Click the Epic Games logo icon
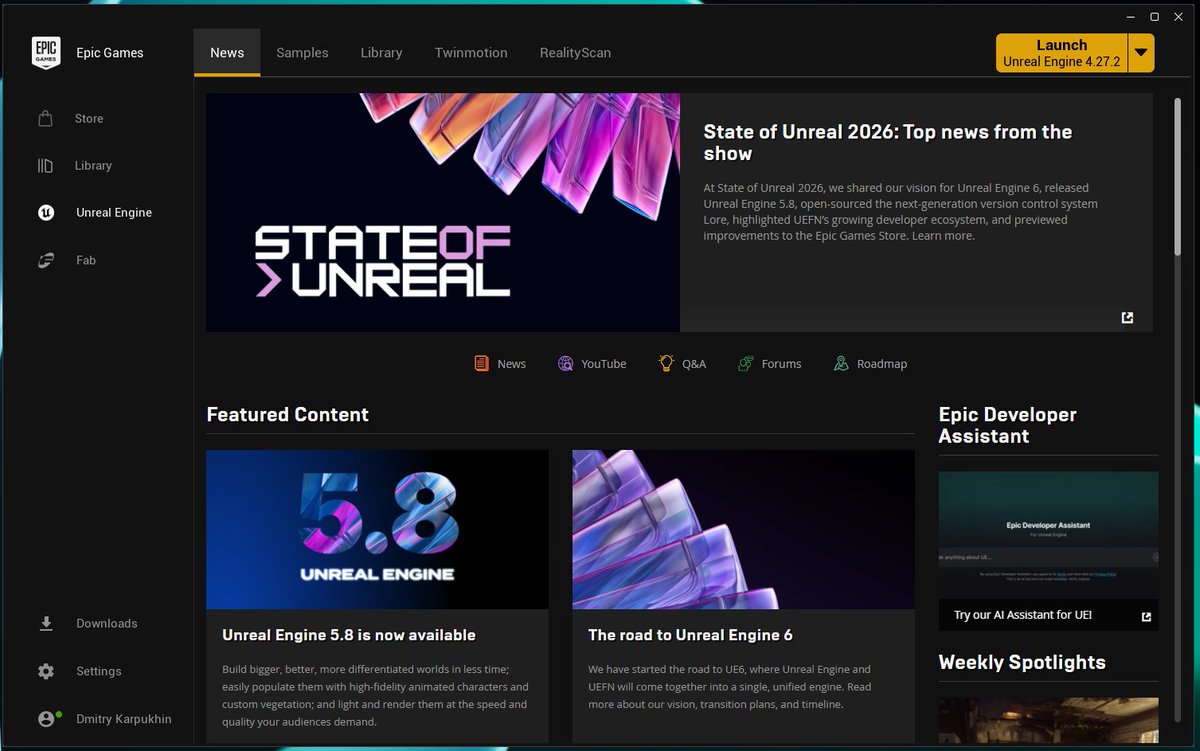 click(x=46, y=53)
